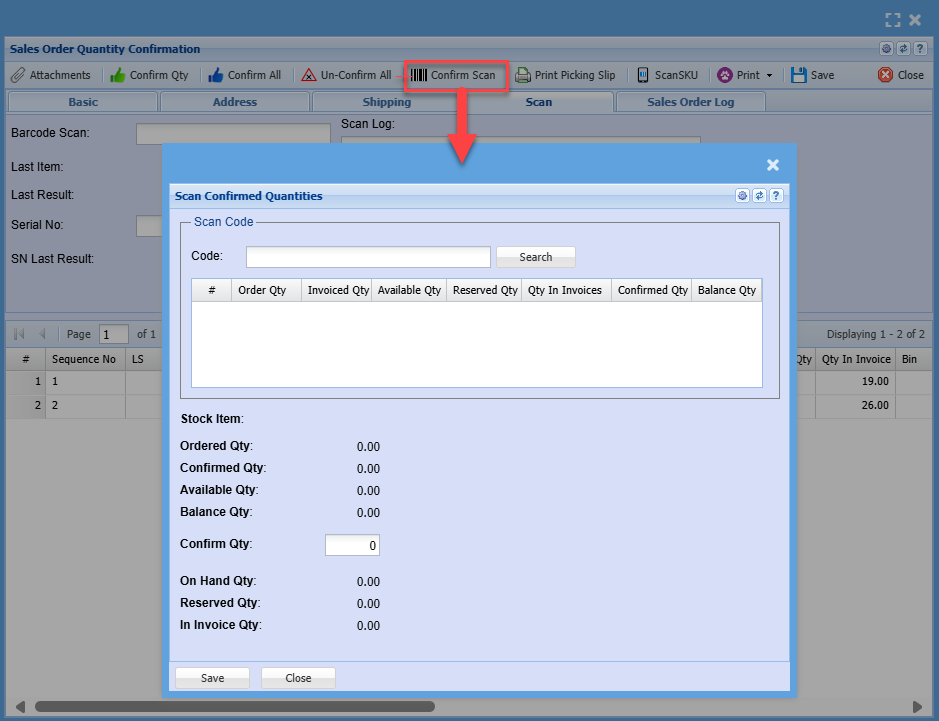Click the help question mark in dialog header

tap(776, 196)
